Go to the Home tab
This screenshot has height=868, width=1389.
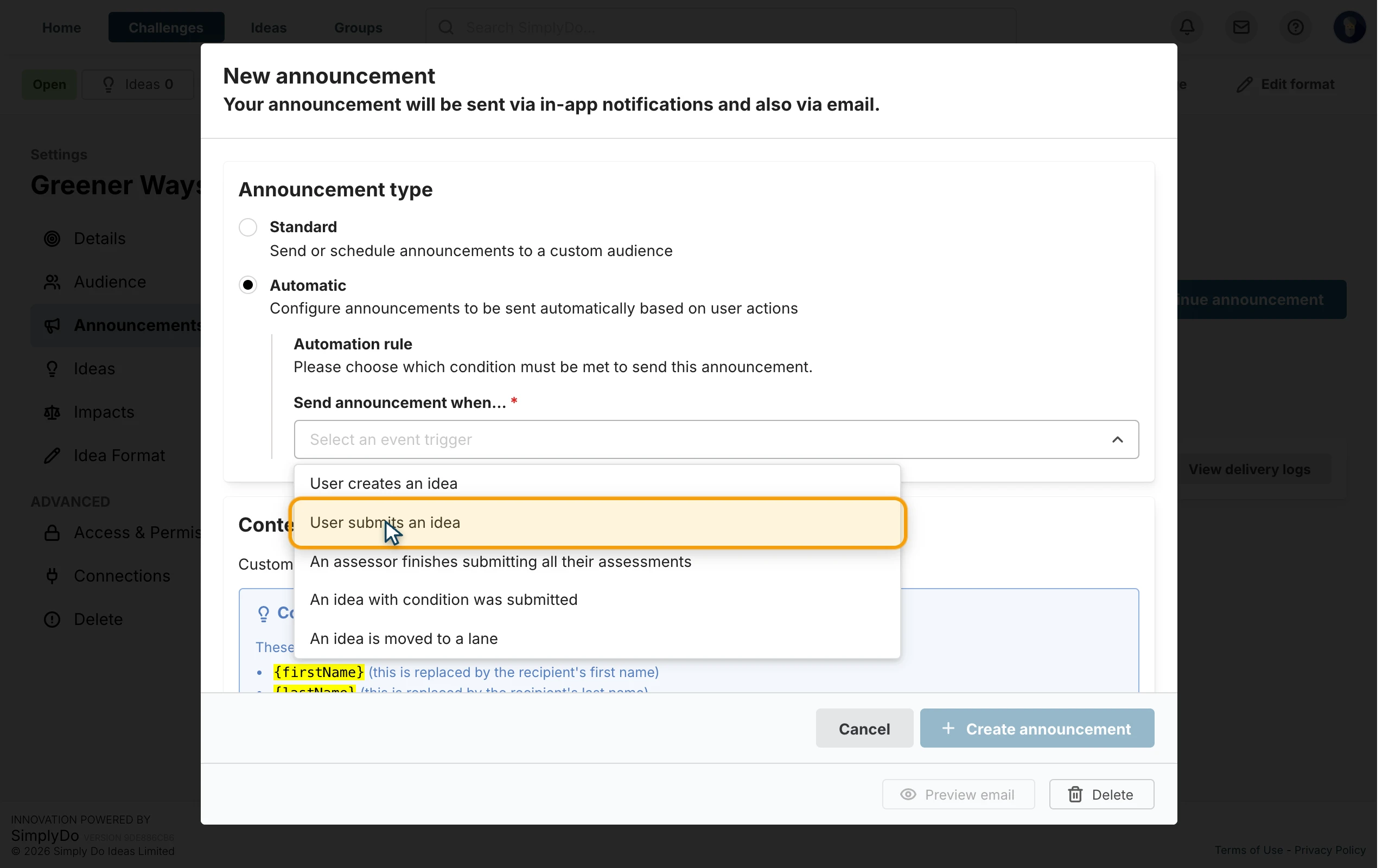(61, 27)
